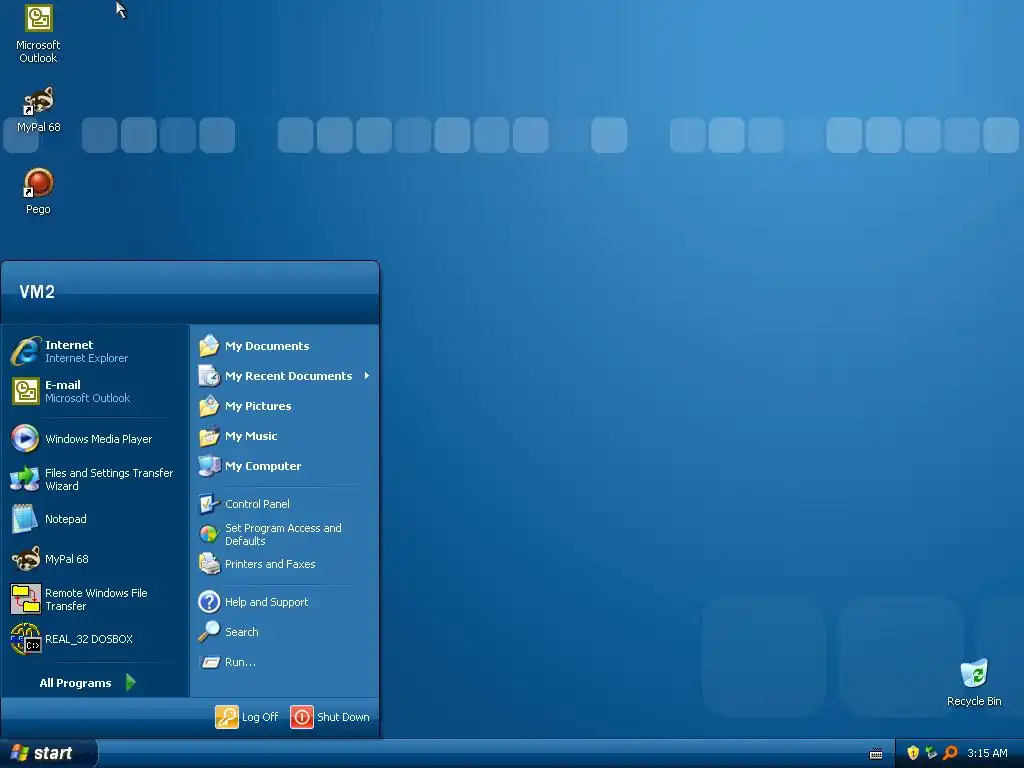The height and width of the screenshot is (768, 1024).
Task: Click the All Programs label
Action: tap(75, 683)
